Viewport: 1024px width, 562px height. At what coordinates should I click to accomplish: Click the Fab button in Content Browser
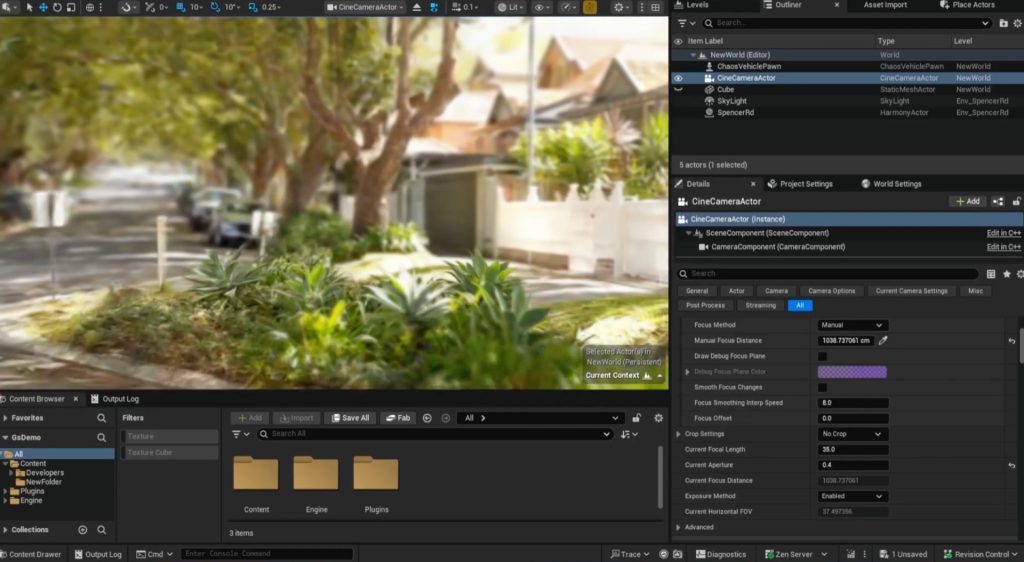[398, 418]
